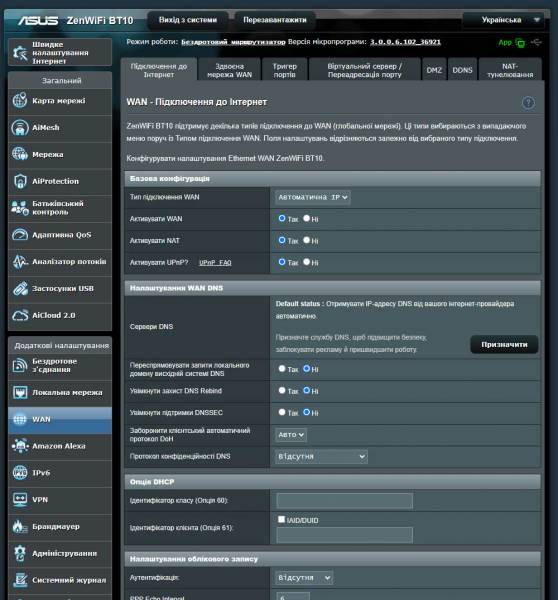
Task: Enable DNS Rebind protection with Так
Action: 282,391
